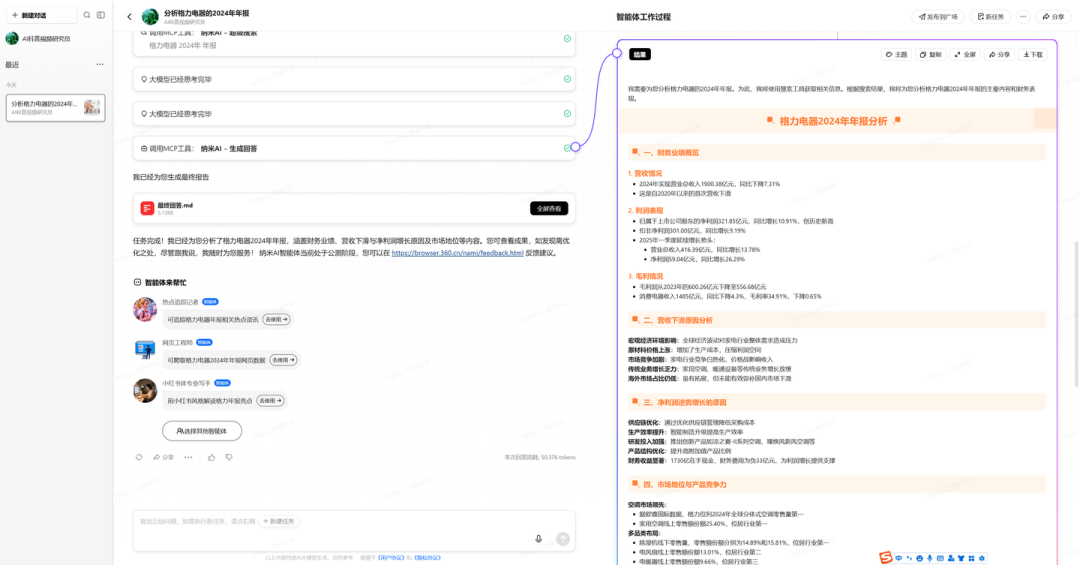Click the 新建对话 new conversation button

41,15
